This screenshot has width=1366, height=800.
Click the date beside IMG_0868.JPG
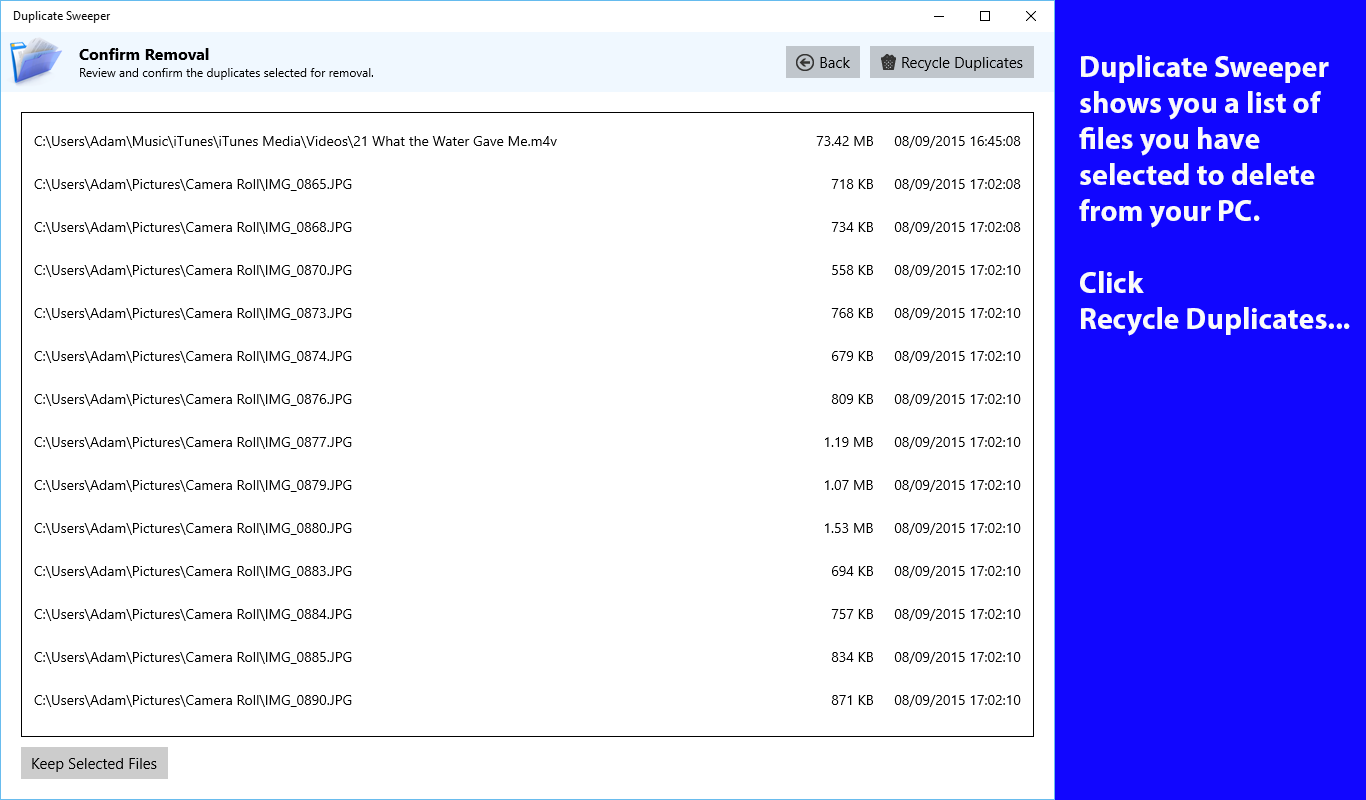[957, 228]
